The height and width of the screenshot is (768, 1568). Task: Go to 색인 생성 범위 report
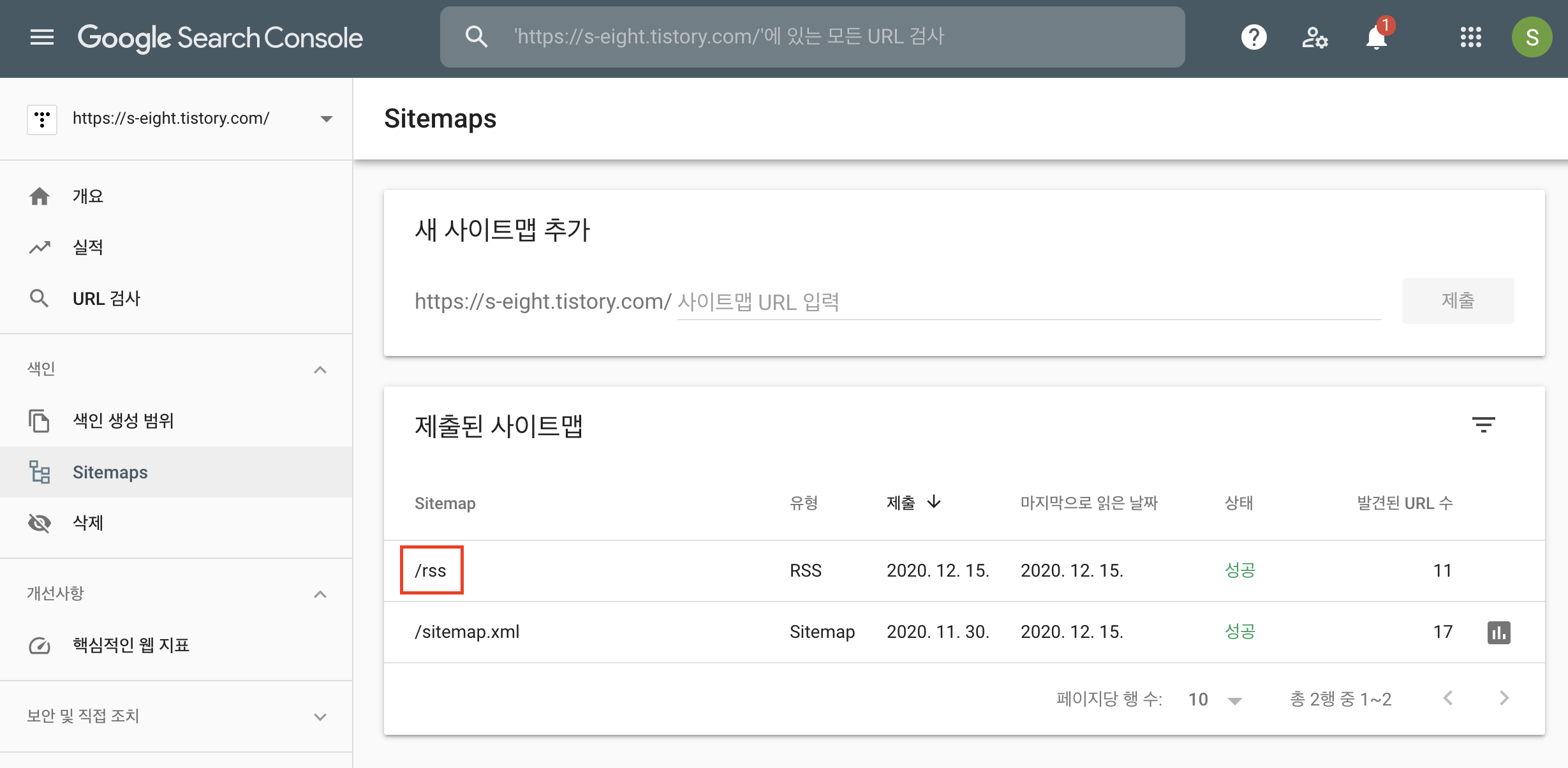coord(123,420)
